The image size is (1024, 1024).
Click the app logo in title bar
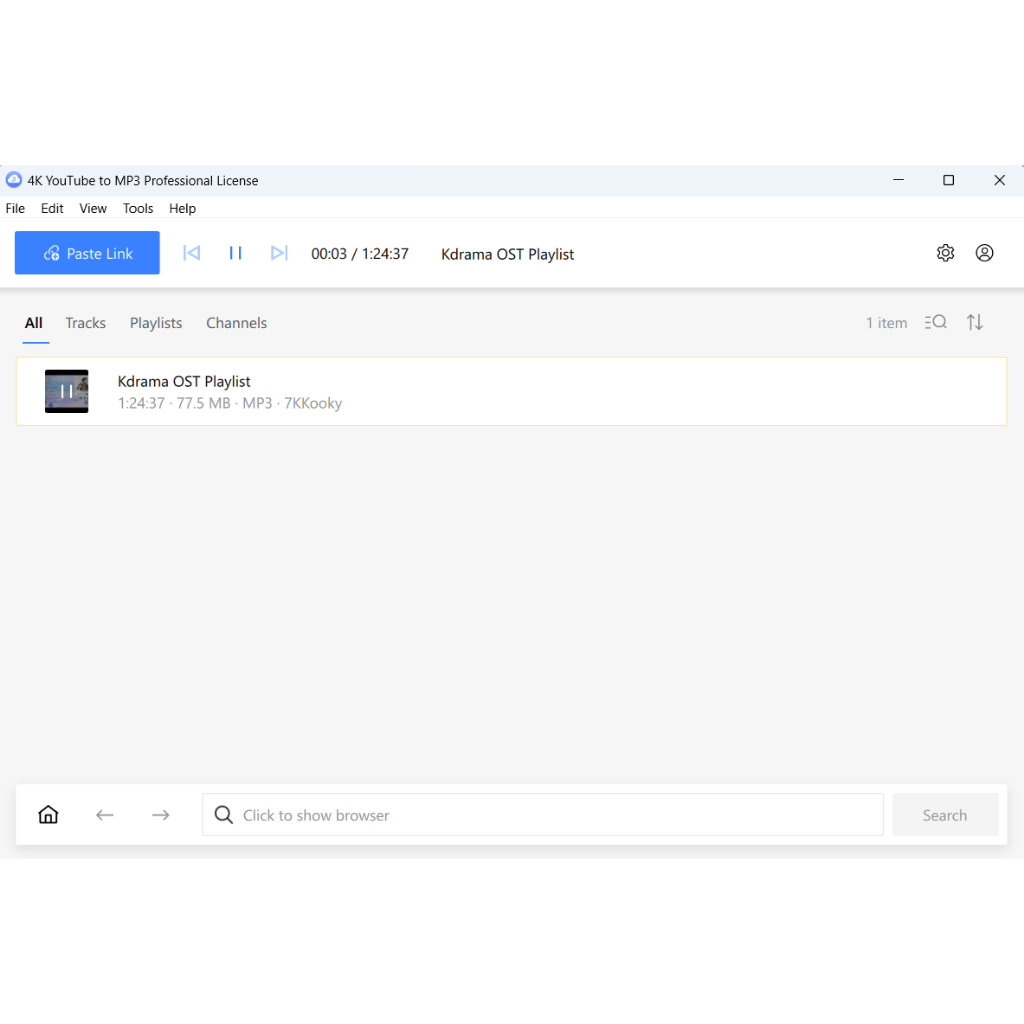point(14,180)
